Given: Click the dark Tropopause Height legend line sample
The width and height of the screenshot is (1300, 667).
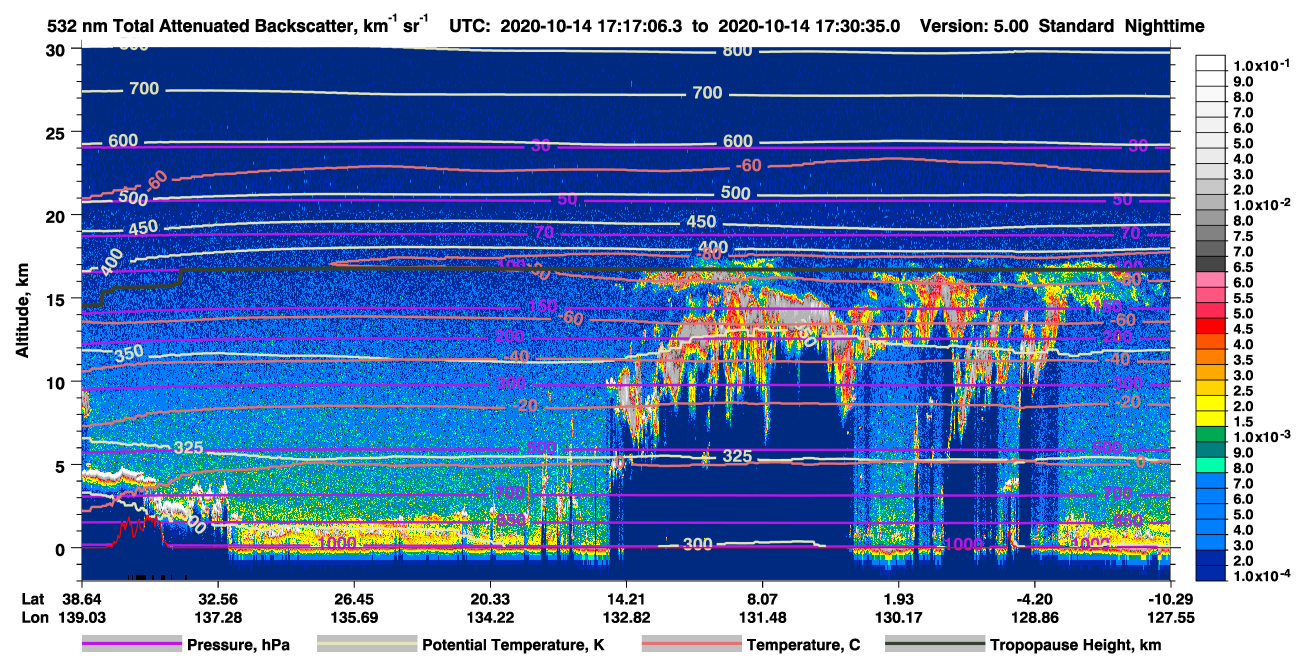Looking at the screenshot, I should coord(934,645).
